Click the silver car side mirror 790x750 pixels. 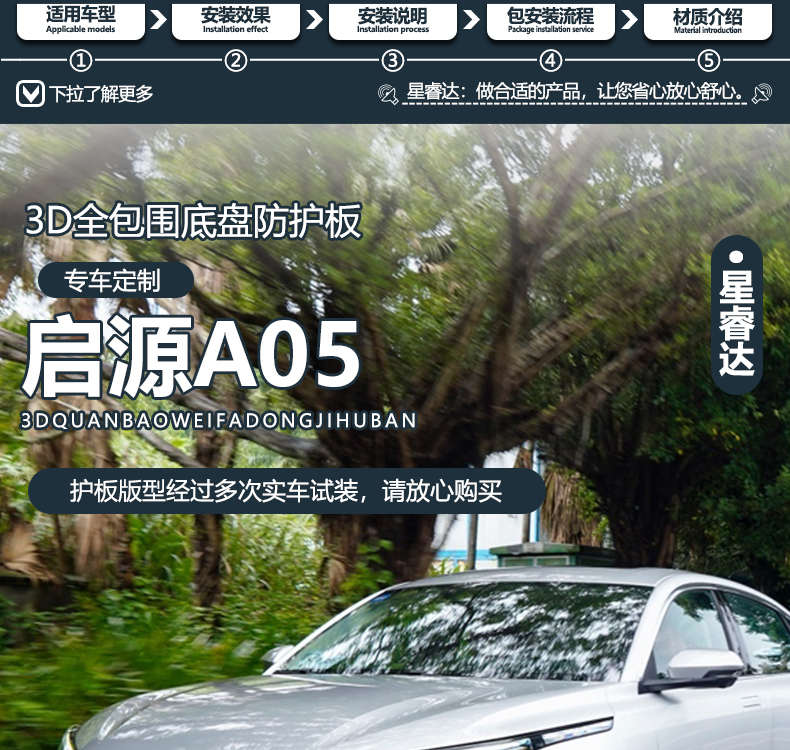pyautogui.click(x=691, y=672)
